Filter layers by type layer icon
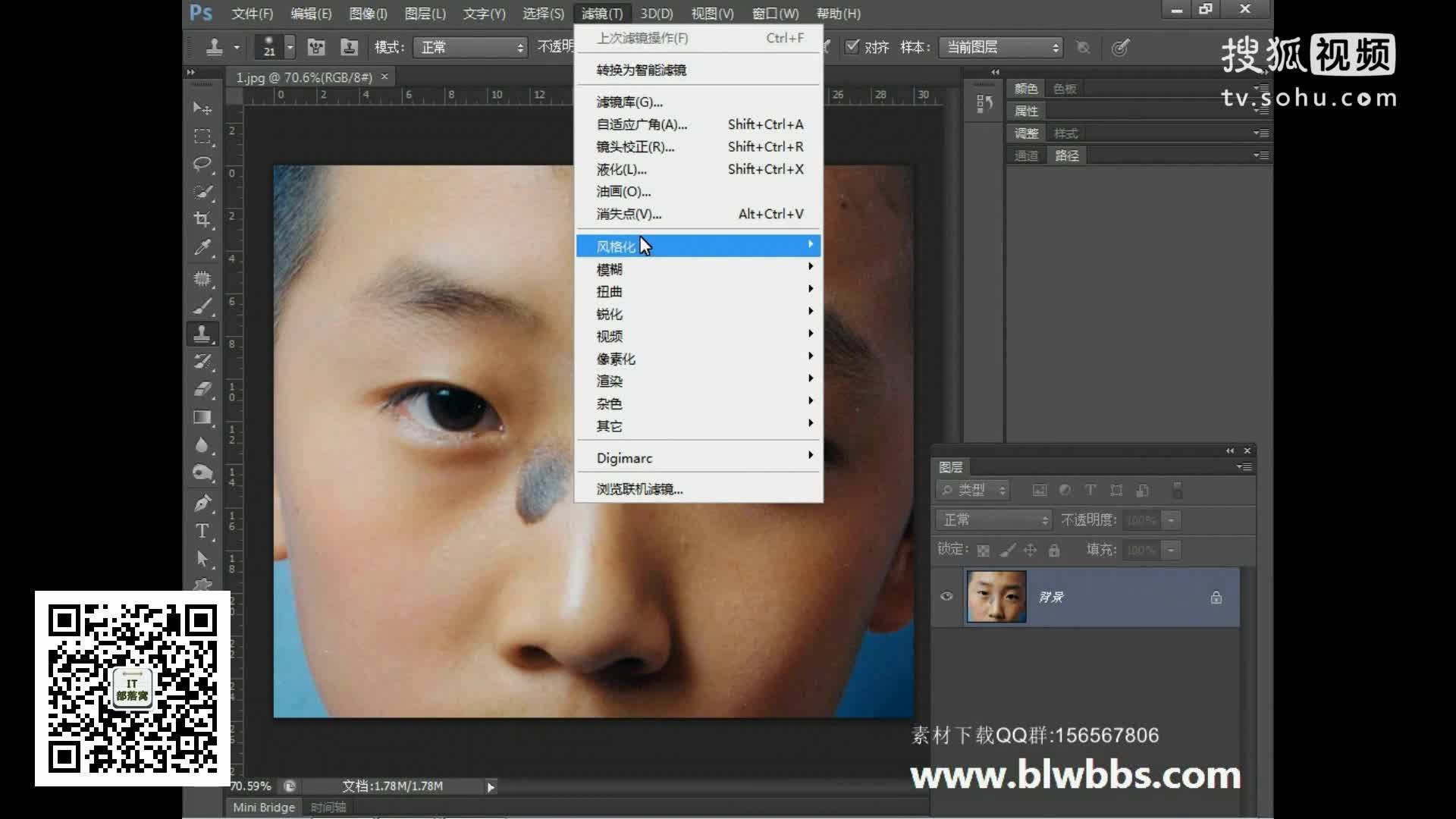 (1090, 491)
